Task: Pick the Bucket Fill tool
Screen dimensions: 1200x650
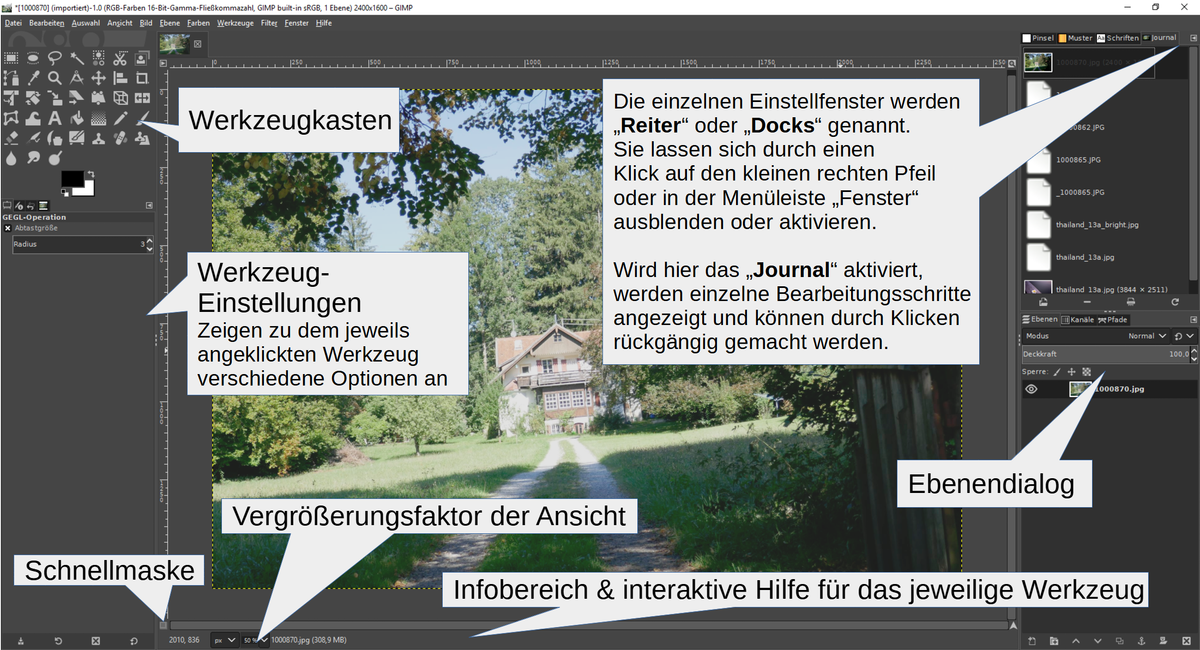Action: 76,118
